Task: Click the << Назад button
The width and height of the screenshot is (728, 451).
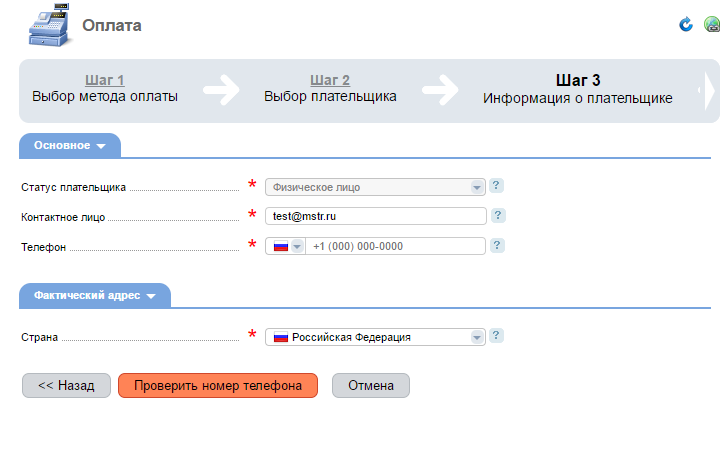Action: pos(66,386)
